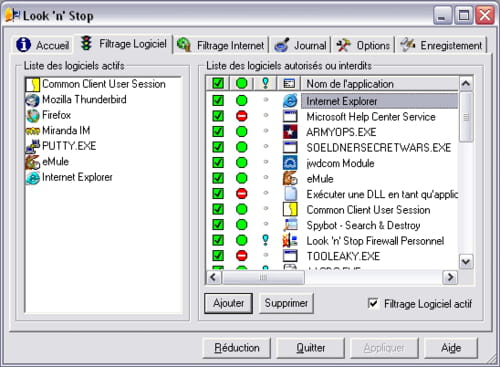Image resolution: width=500 pixels, height=367 pixels.
Task: Click the eMule icon in active software list
Action: [x=32, y=162]
